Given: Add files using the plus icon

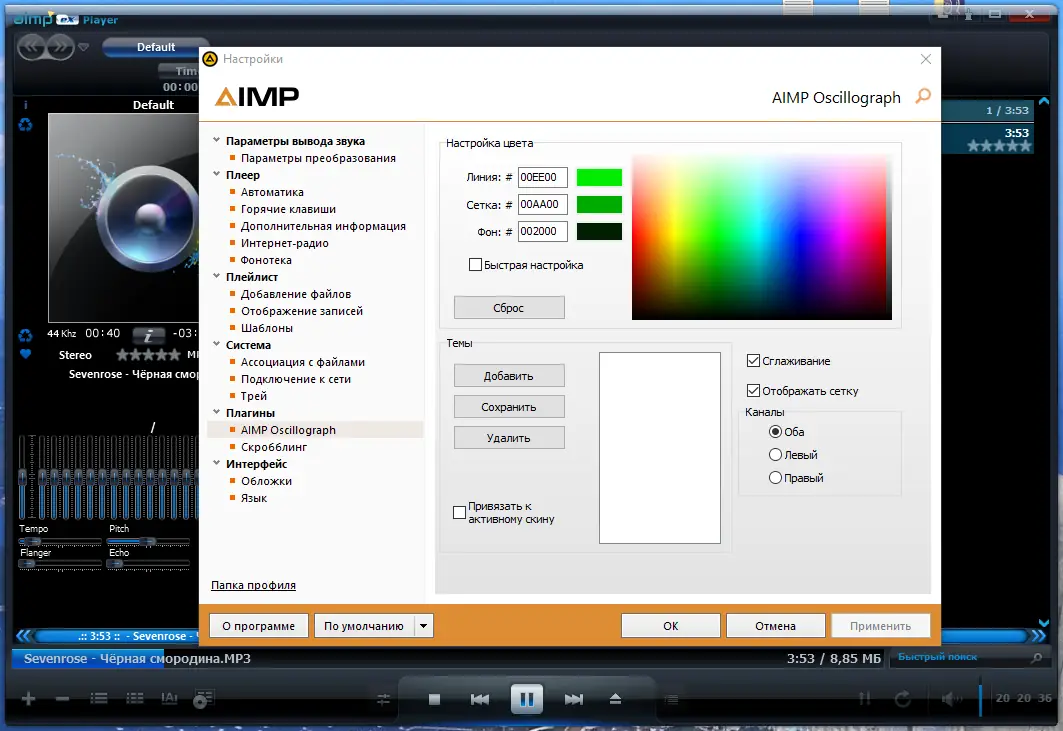Looking at the screenshot, I should pyautogui.click(x=27, y=698).
